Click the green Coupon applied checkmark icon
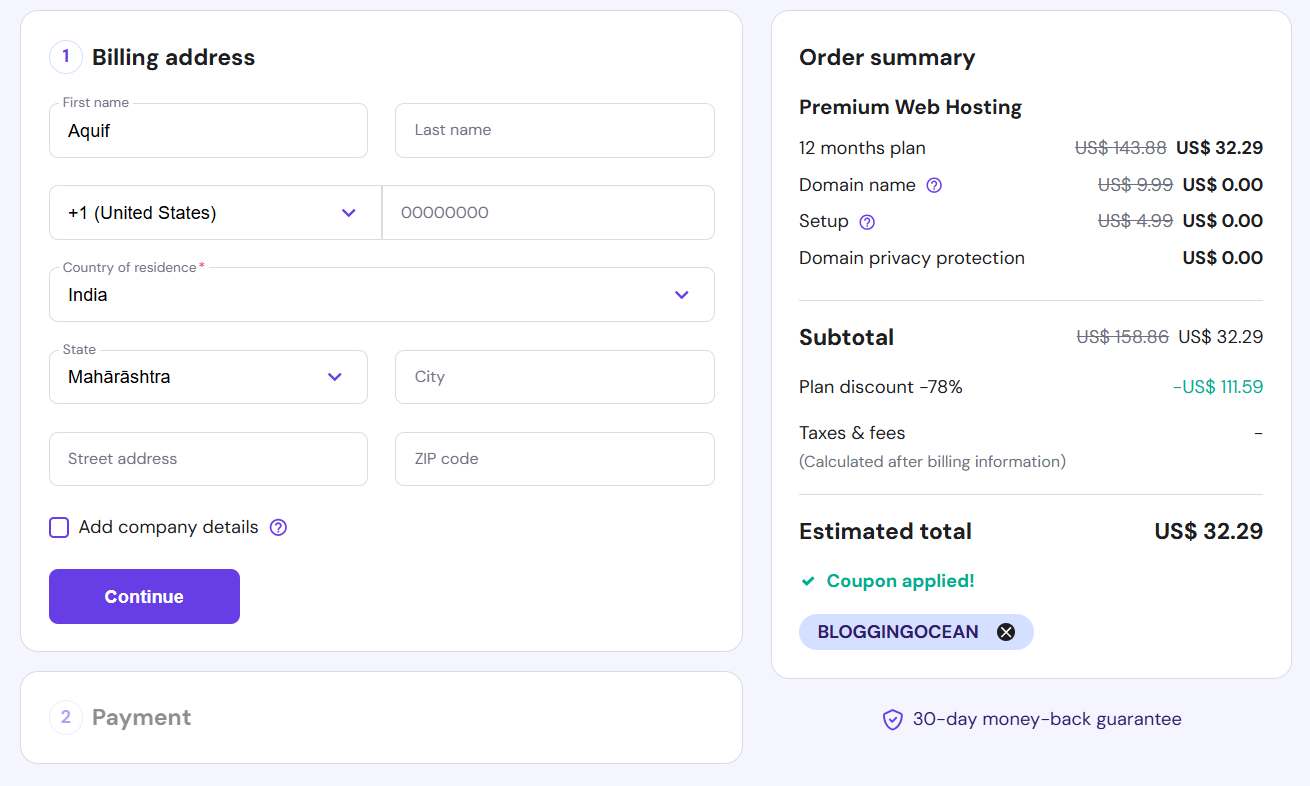This screenshot has height=786, width=1310. [x=808, y=581]
